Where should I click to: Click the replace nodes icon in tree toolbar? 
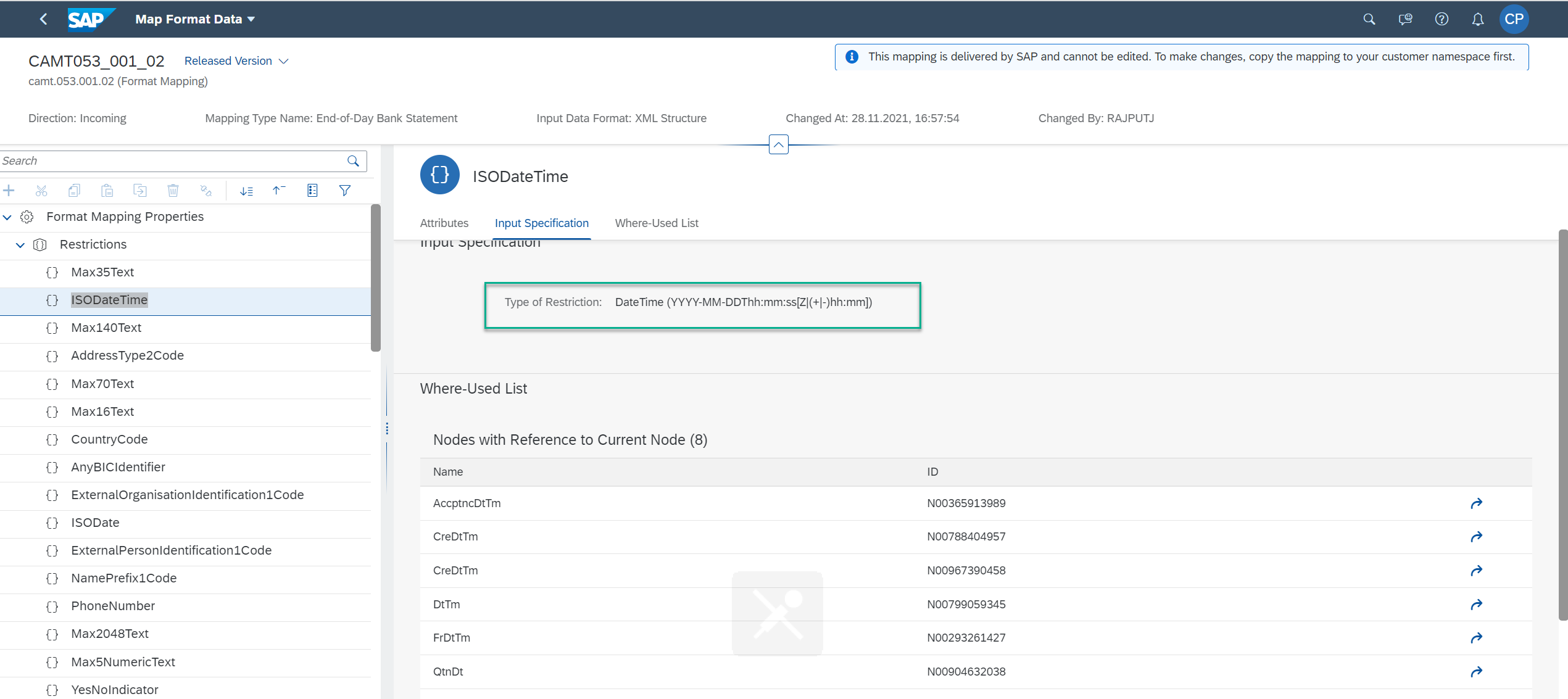[x=206, y=191]
